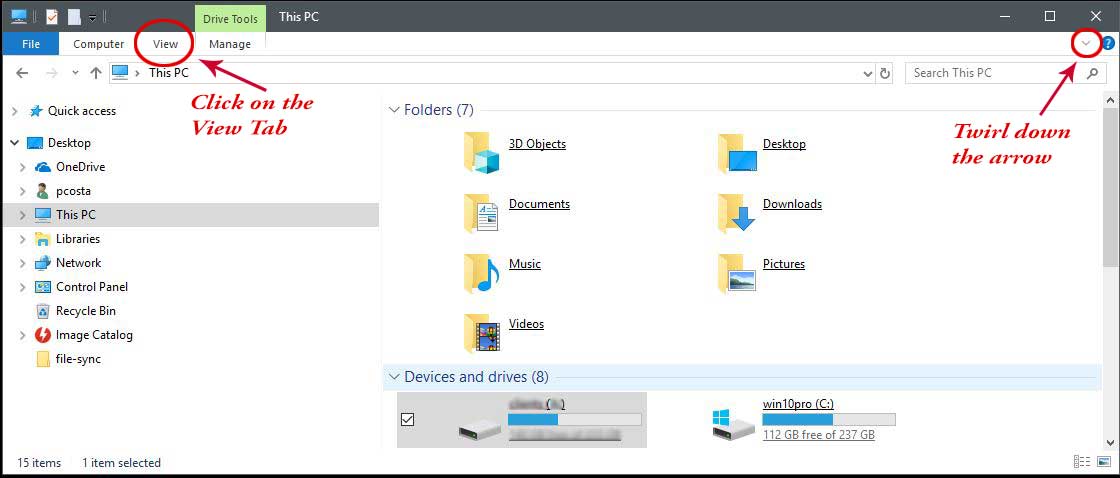This screenshot has width=1120, height=478.
Task: Select the Desktop folder icon in Folders
Action: 736,152
